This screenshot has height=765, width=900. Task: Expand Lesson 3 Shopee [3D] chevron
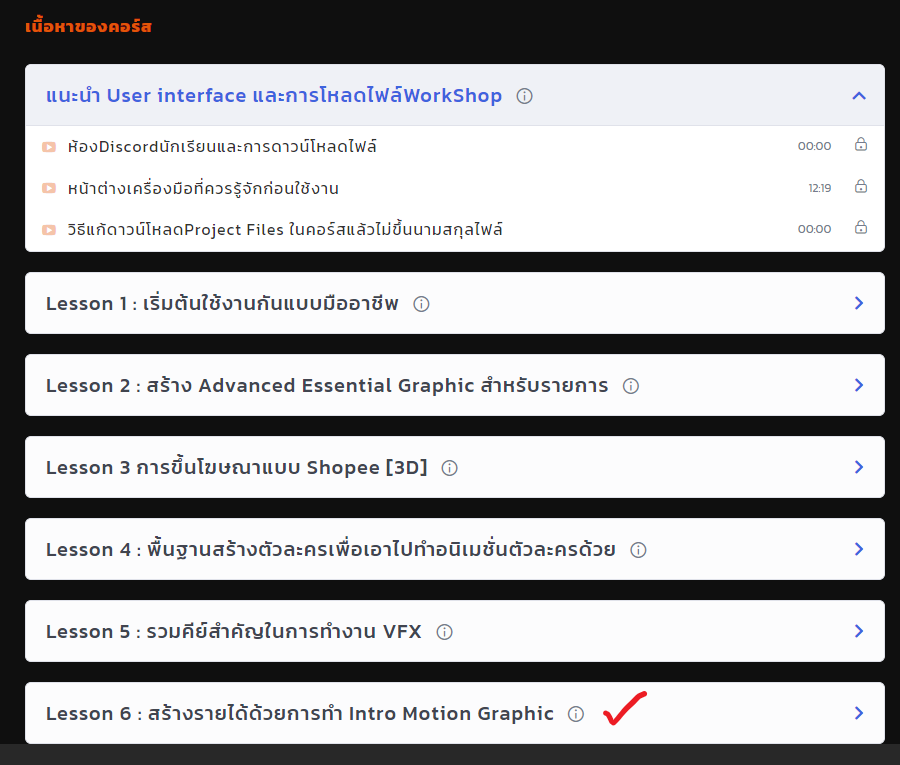858,467
